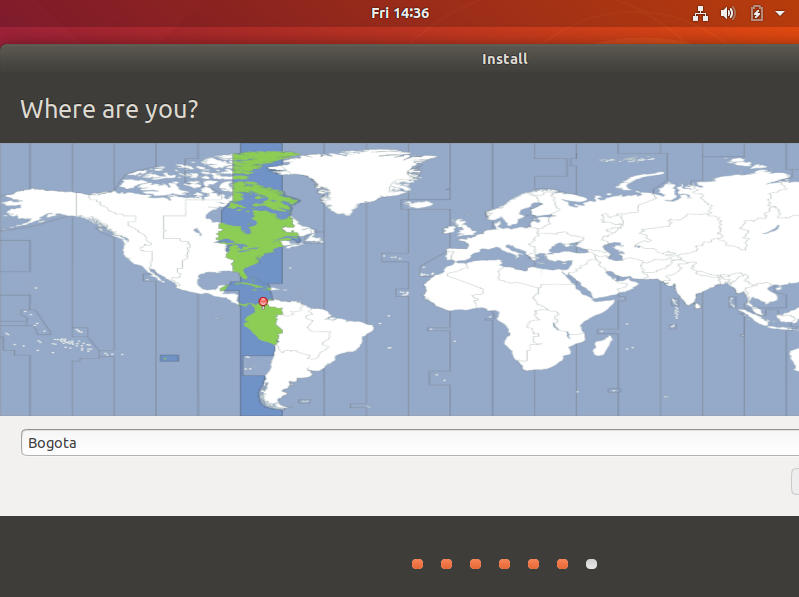799x597 pixels.
Task: Click the white final progress dot
Action: [591, 564]
